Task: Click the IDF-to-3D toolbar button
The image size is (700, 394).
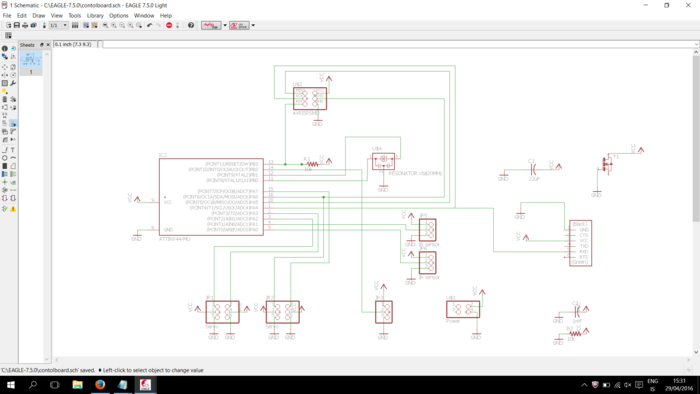Action: (x=239, y=25)
